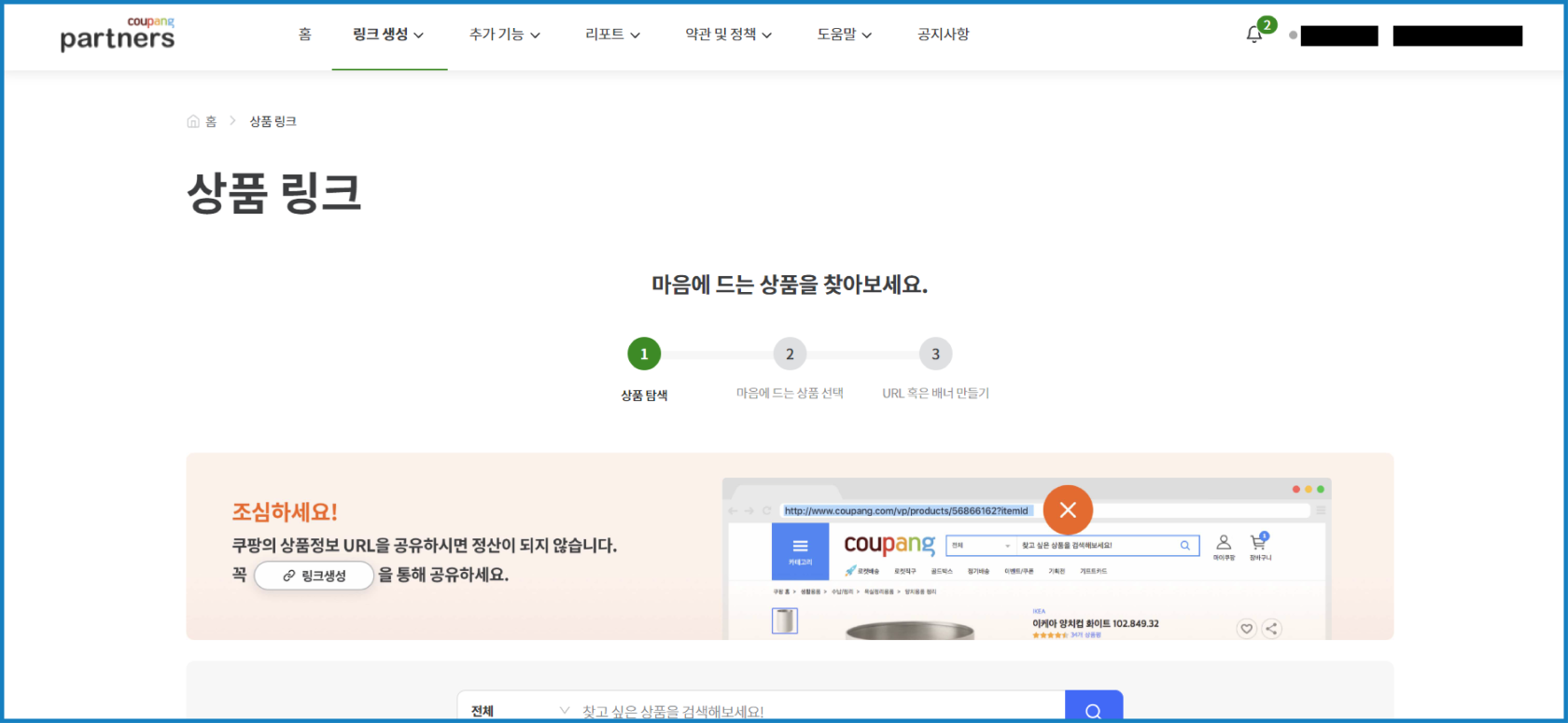Screen dimensions: 1568x723
Task: Click the cart icon in the banner preview
Action: tap(1259, 542)
